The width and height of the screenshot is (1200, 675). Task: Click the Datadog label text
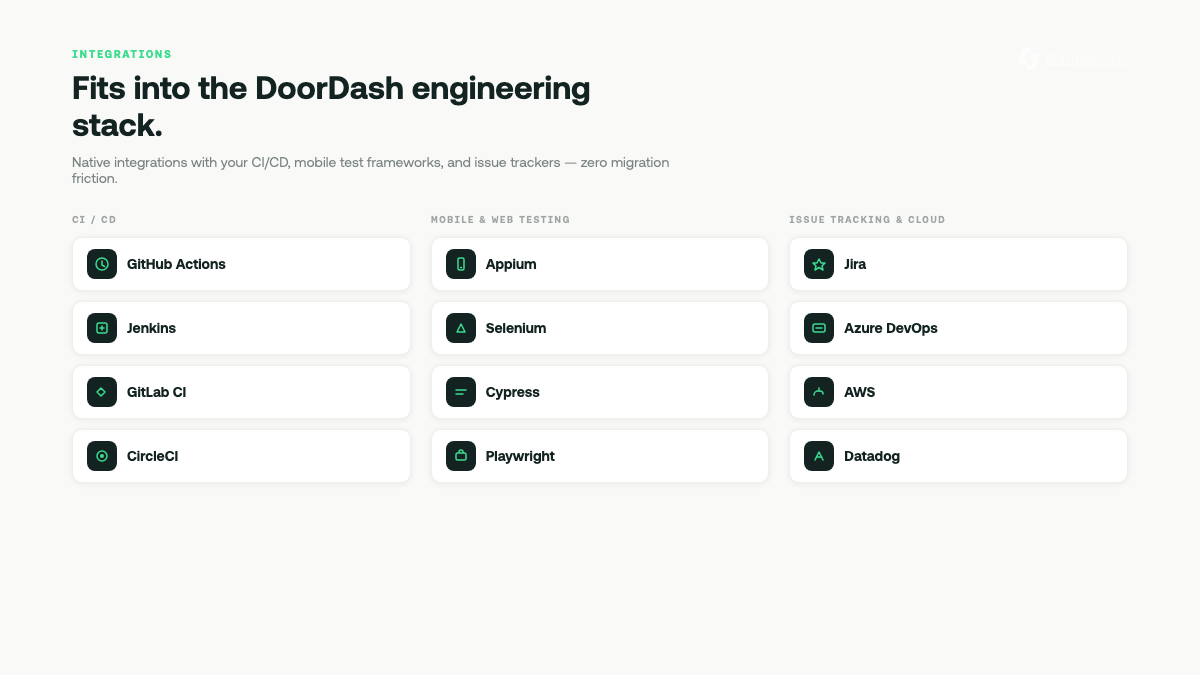872,456
